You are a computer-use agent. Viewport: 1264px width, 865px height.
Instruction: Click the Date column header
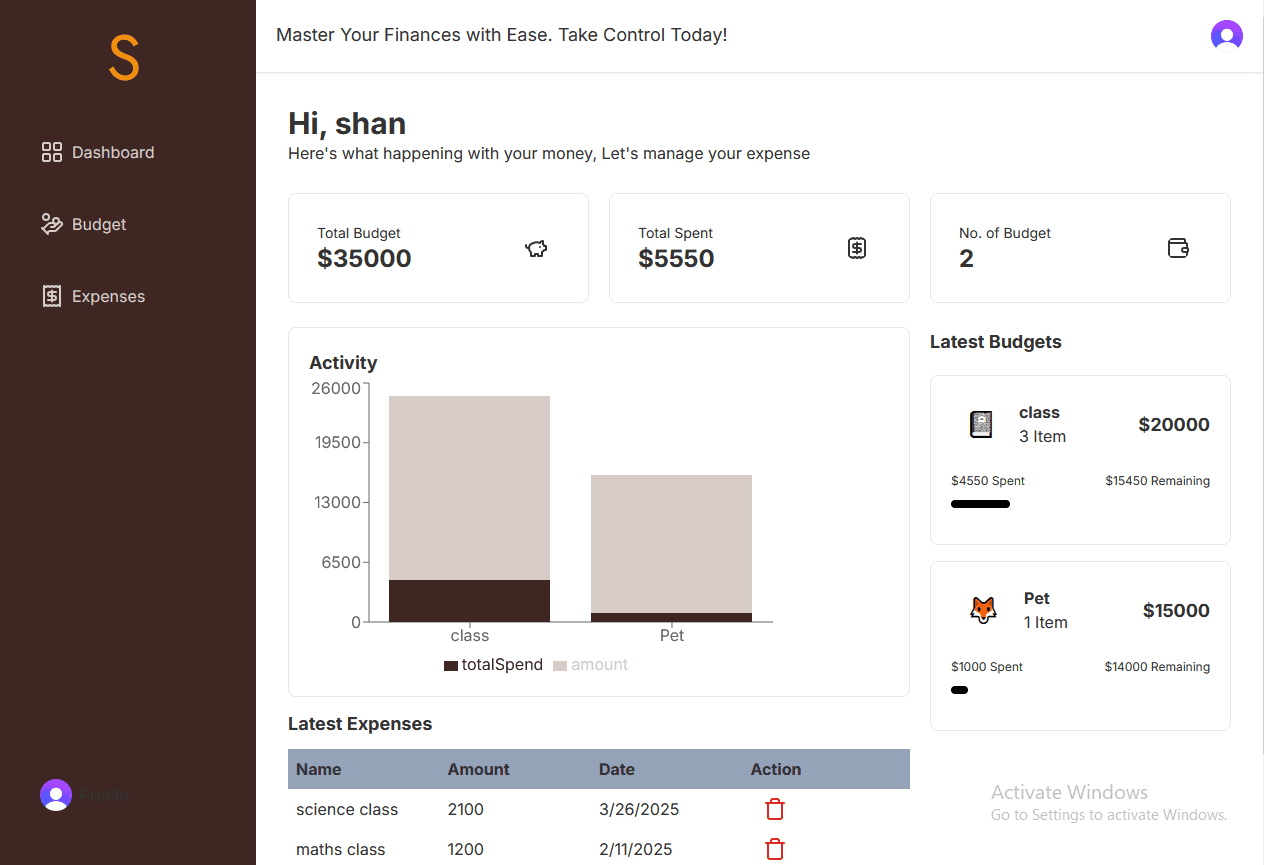pyautogui.click(x=616, y=769)
